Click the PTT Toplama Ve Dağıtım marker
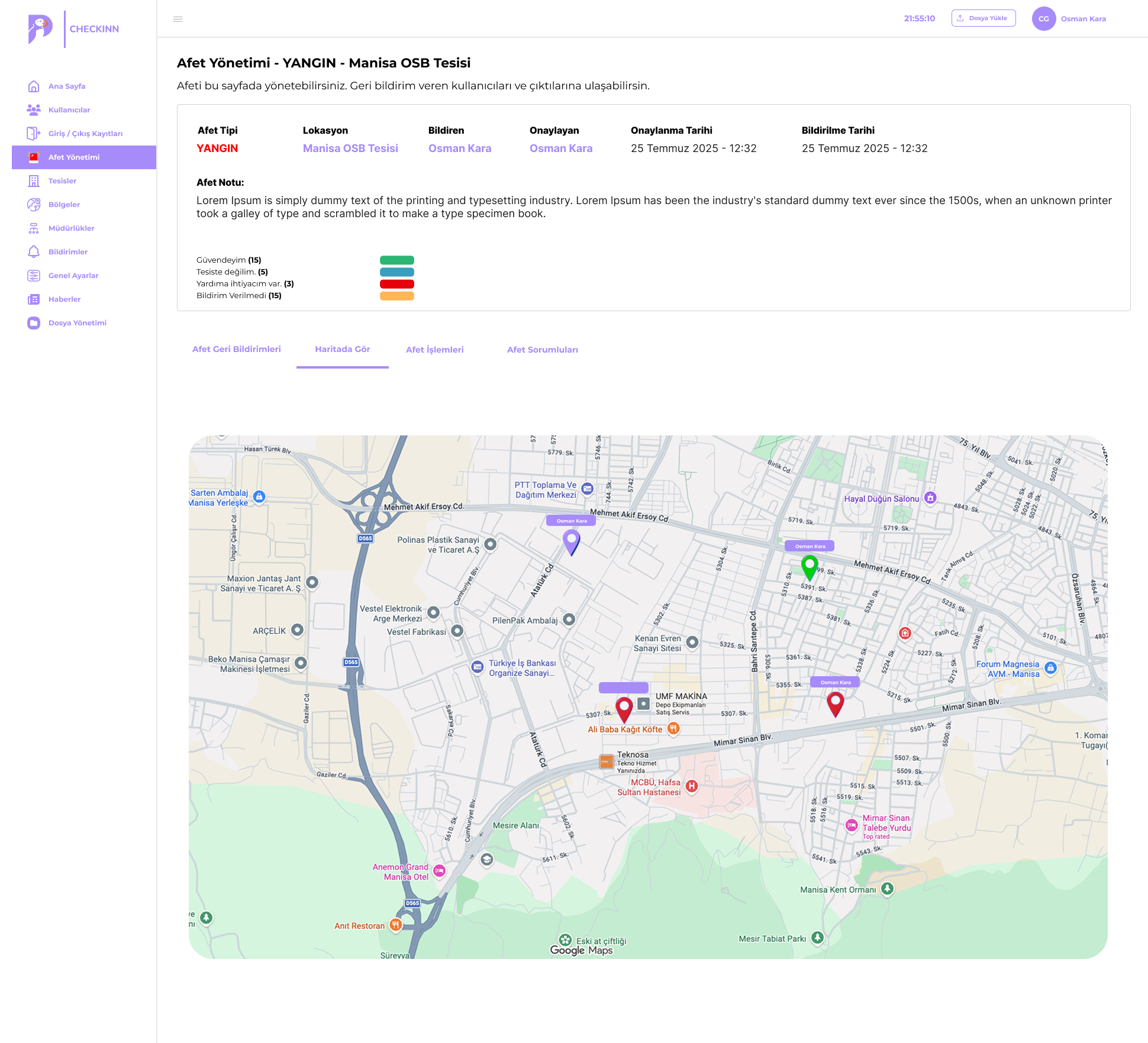The image size is (1148, 1043). pos(587,489)
